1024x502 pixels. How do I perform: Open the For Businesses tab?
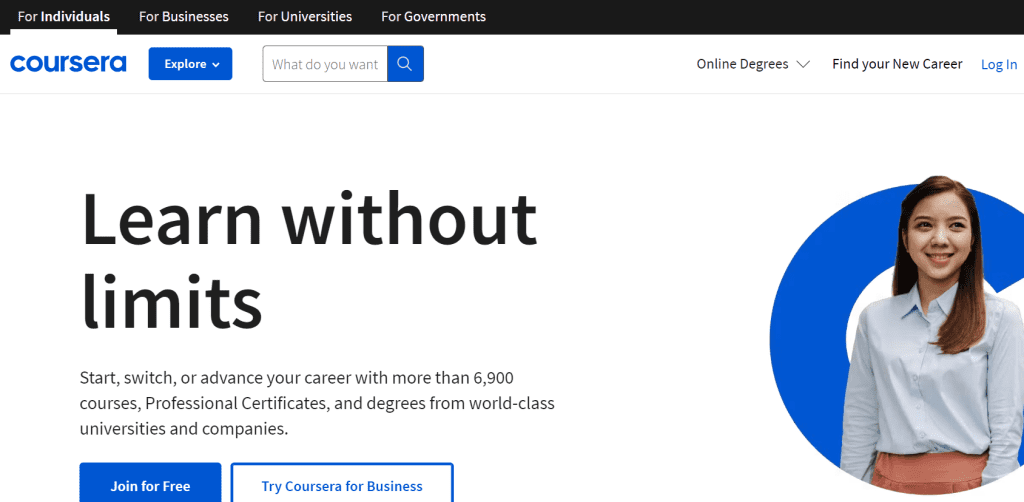(183, 17)
